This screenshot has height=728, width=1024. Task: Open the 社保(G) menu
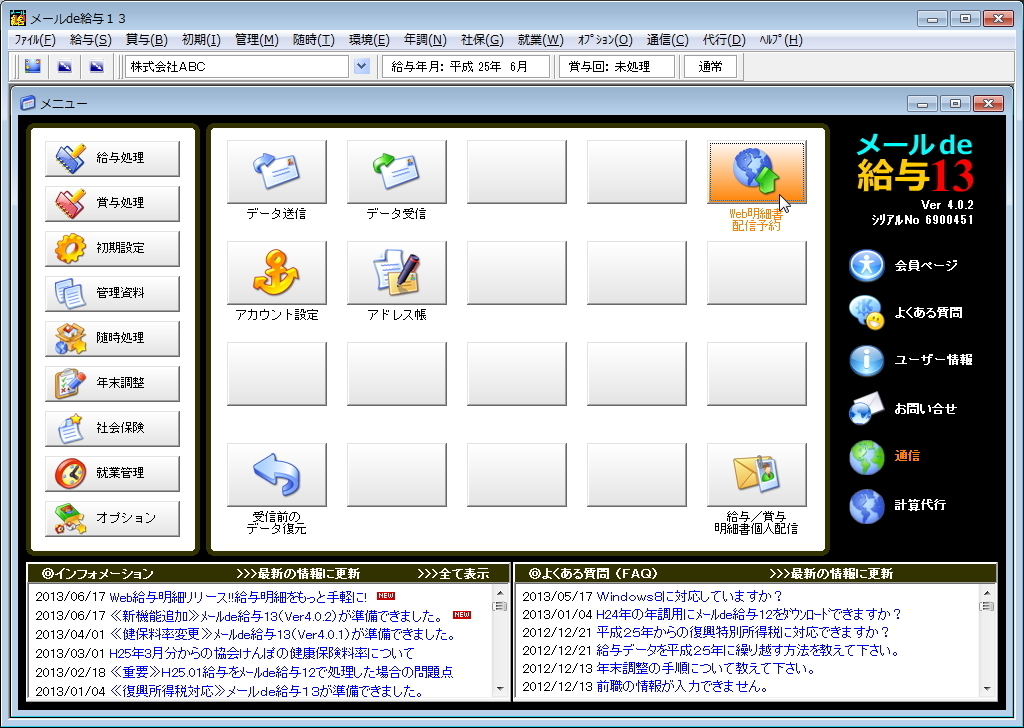tap(482, 40)
